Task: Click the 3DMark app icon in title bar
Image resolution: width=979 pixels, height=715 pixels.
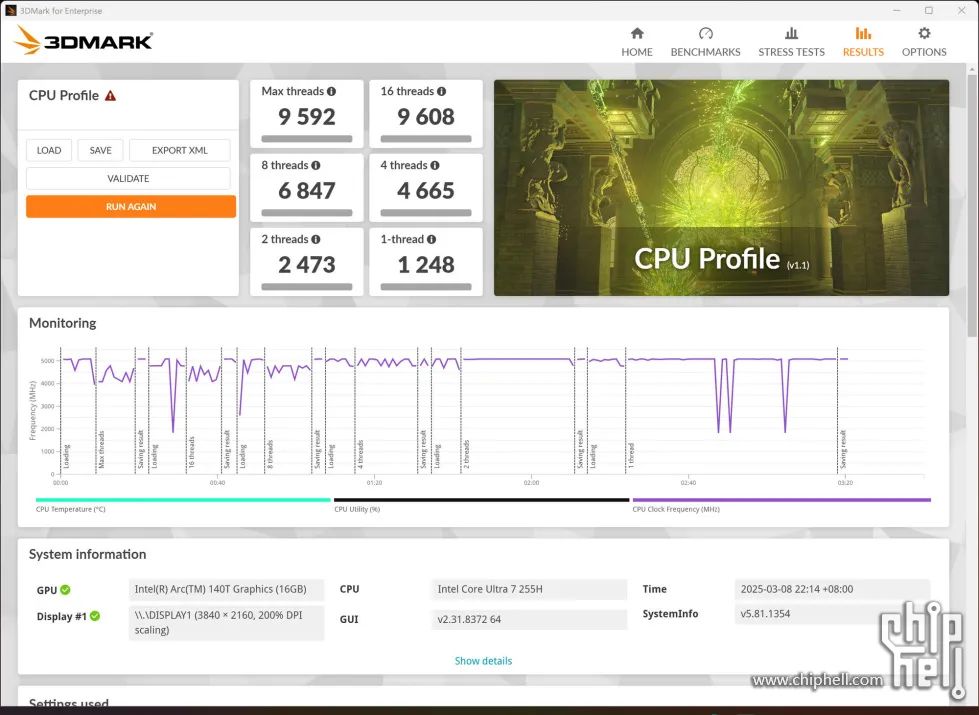Action: click(11, 11)
